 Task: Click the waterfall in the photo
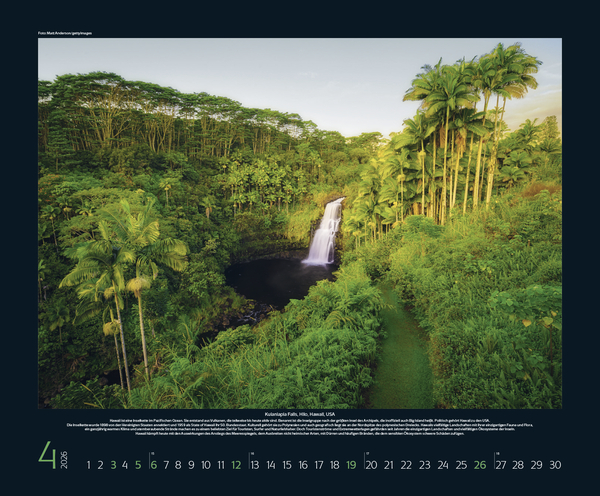coord(325,234)
